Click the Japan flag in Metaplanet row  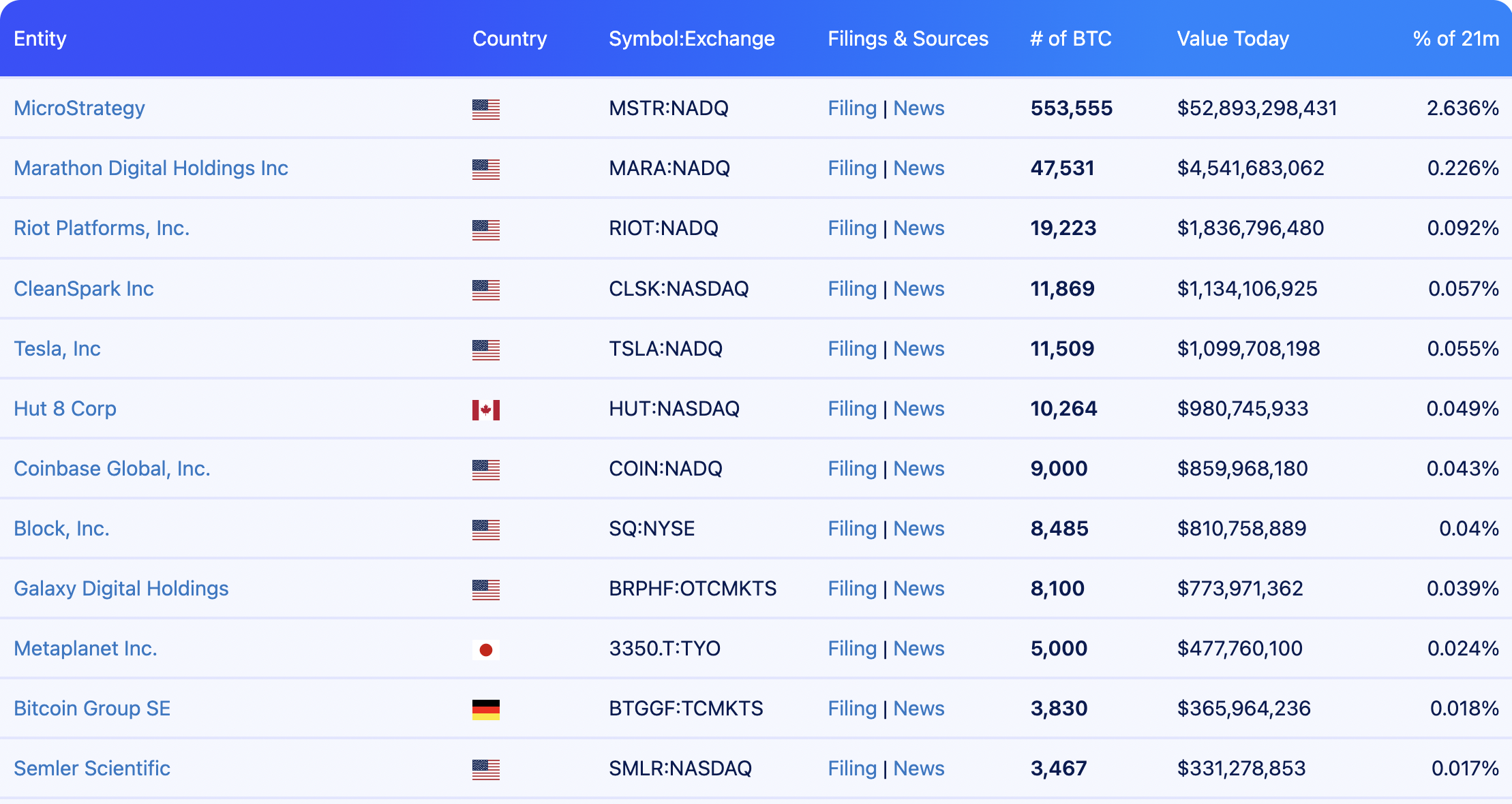[485, 649]
